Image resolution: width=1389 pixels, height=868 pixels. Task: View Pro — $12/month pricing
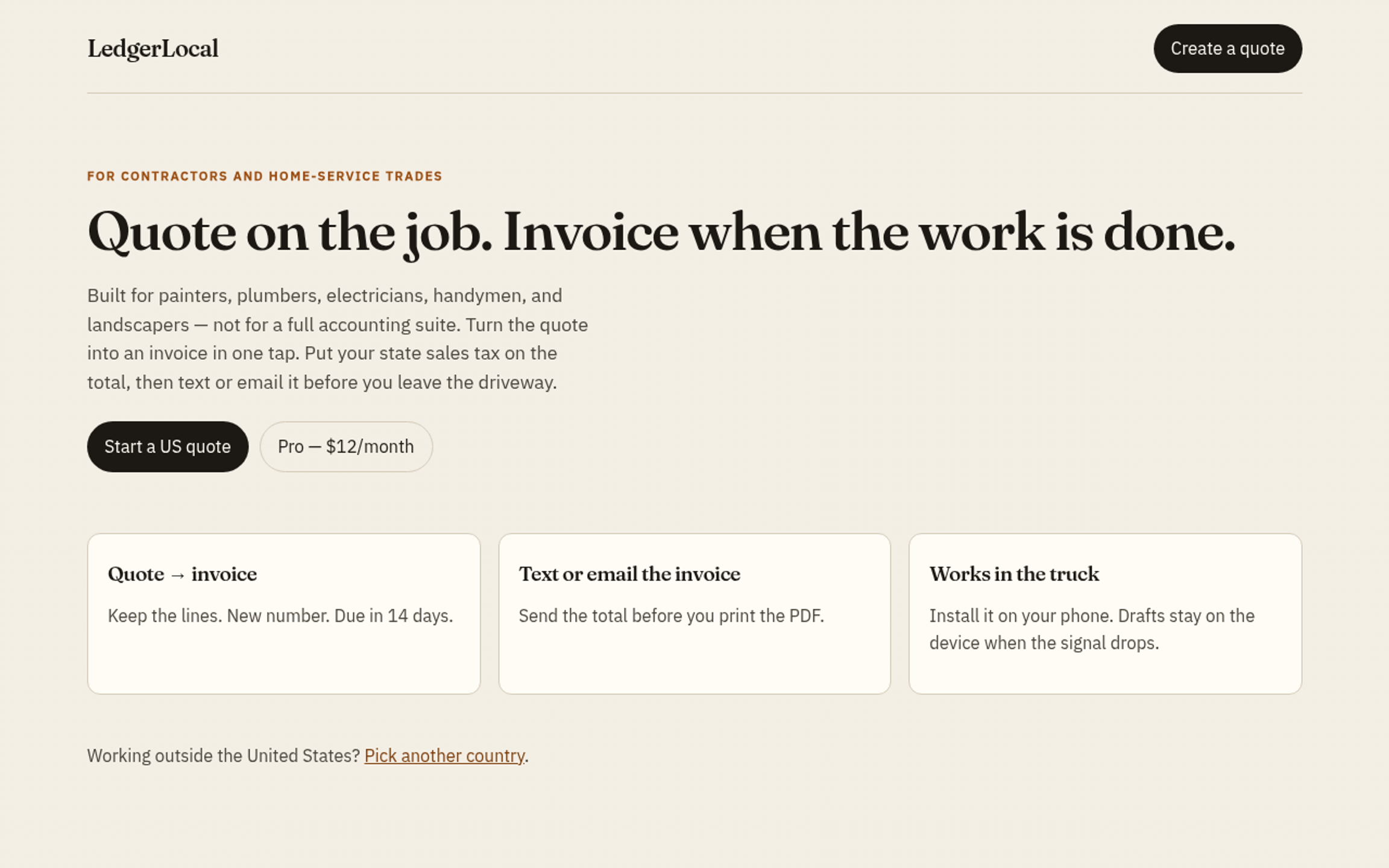point(346,447)
